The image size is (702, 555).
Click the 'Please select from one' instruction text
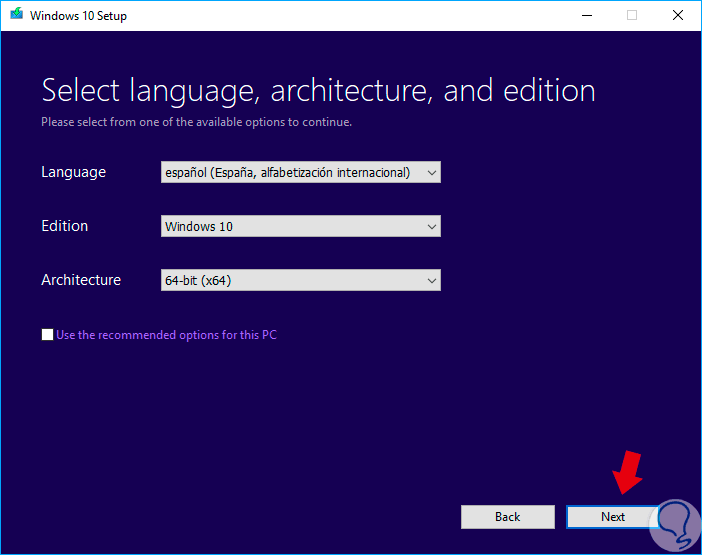[197, 122]
